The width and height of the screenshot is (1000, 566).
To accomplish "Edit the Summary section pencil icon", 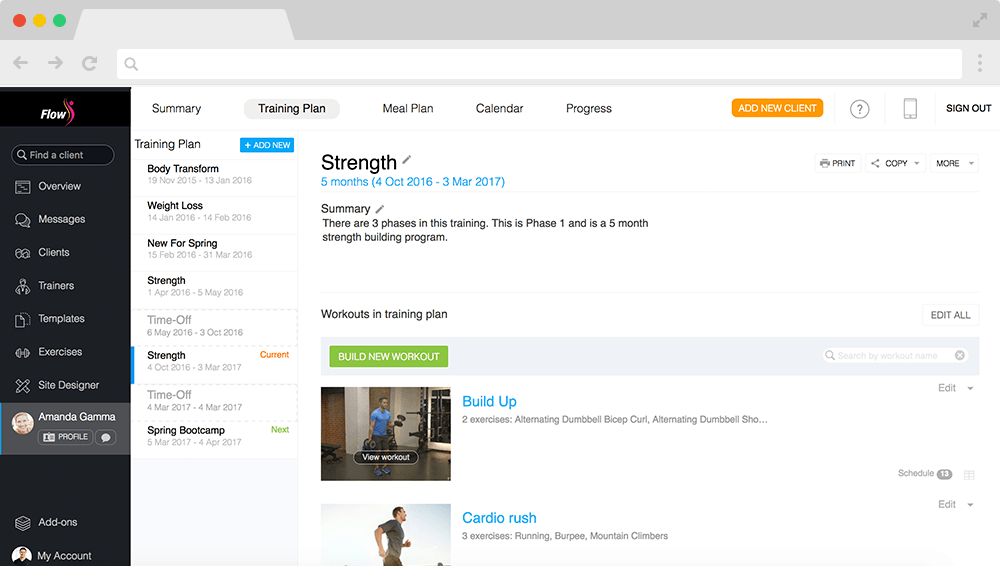I will click(379, 209).
